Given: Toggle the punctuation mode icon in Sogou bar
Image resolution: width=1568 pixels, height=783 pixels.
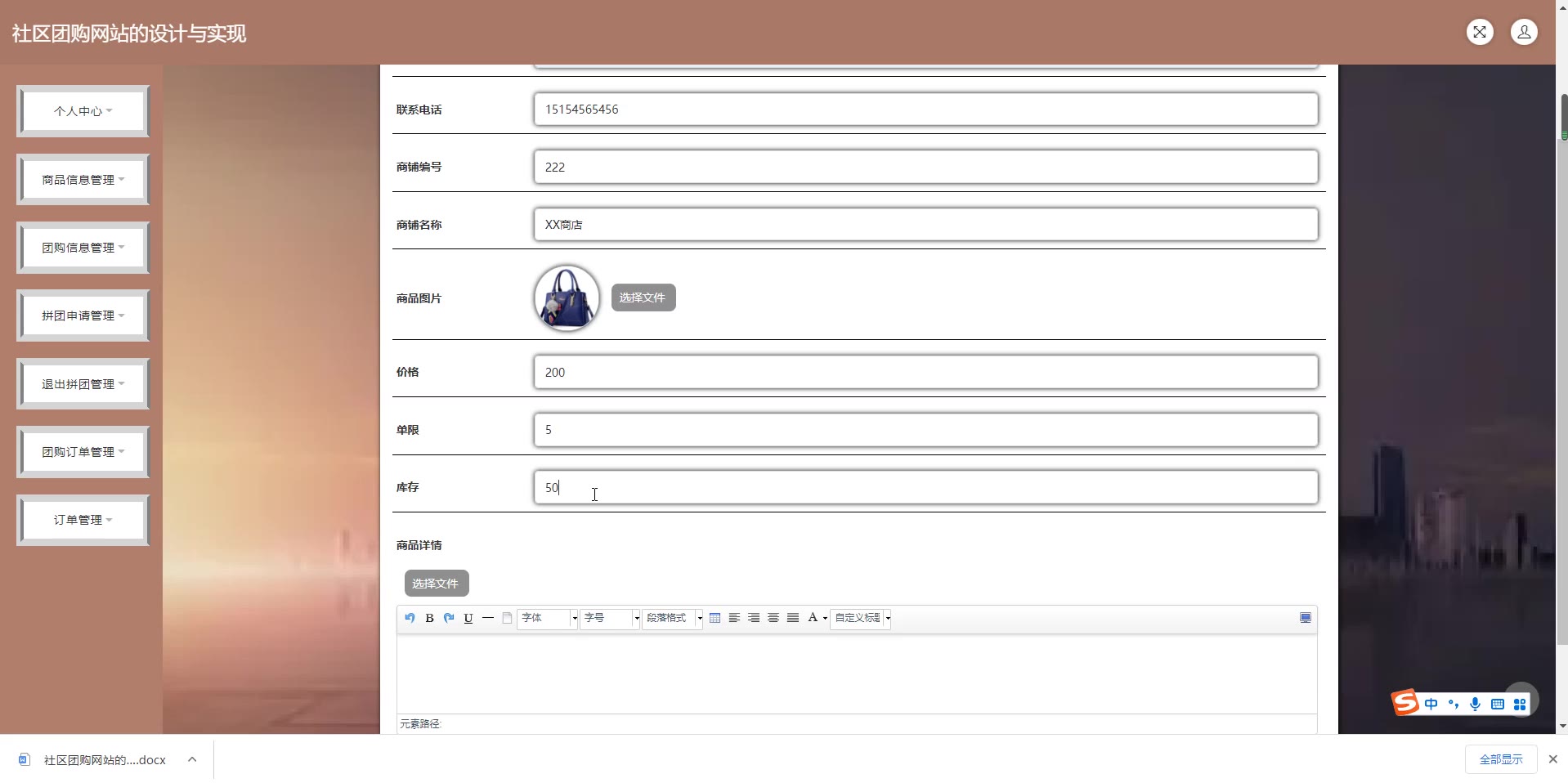Looking at the screenshot, I should click(1453, 704).
